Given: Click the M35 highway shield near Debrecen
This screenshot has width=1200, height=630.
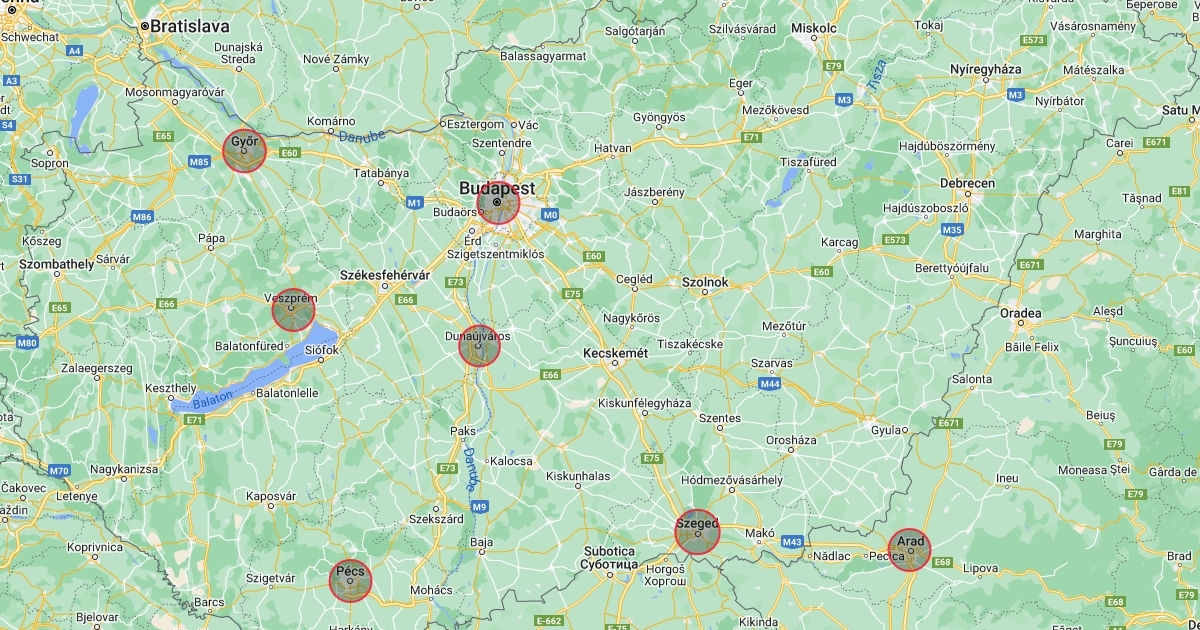Looking at the screenshot, I should (952, 230).
